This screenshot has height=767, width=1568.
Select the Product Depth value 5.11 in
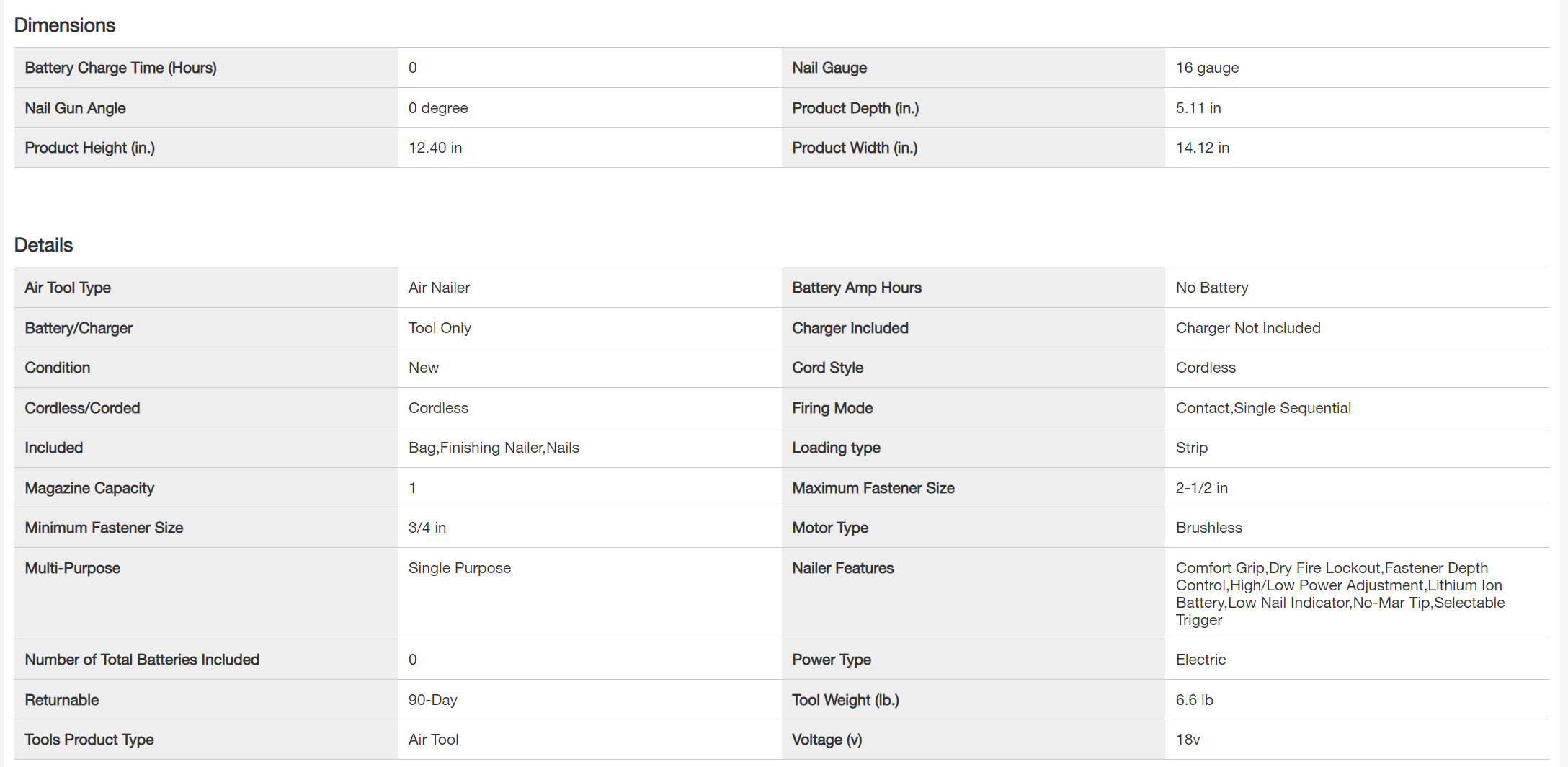(x=1198, y=108)
